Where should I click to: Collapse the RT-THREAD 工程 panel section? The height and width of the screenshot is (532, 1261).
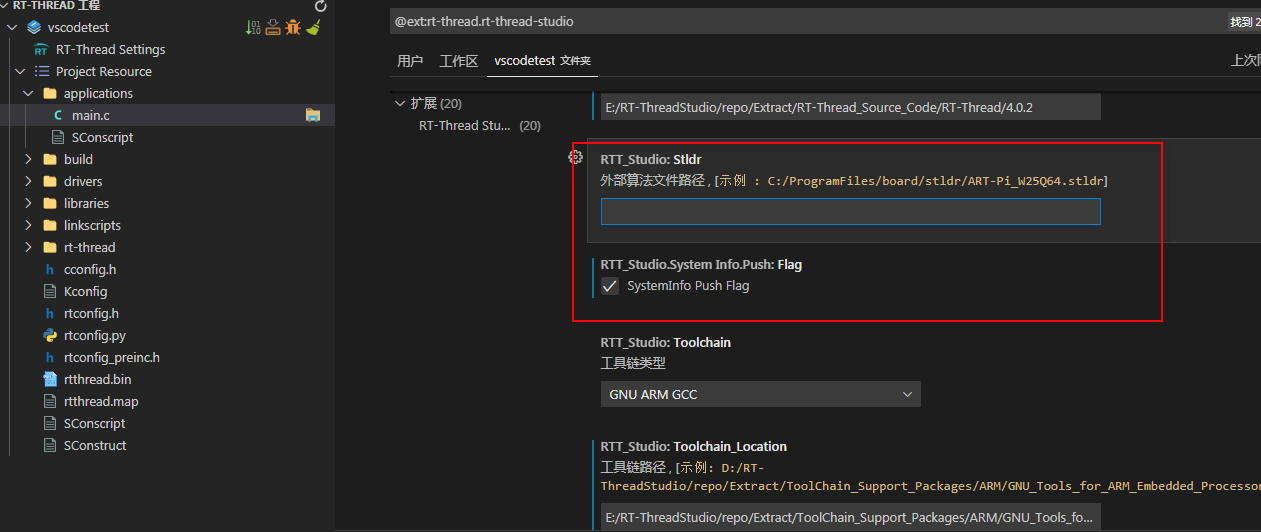(5, 6)
